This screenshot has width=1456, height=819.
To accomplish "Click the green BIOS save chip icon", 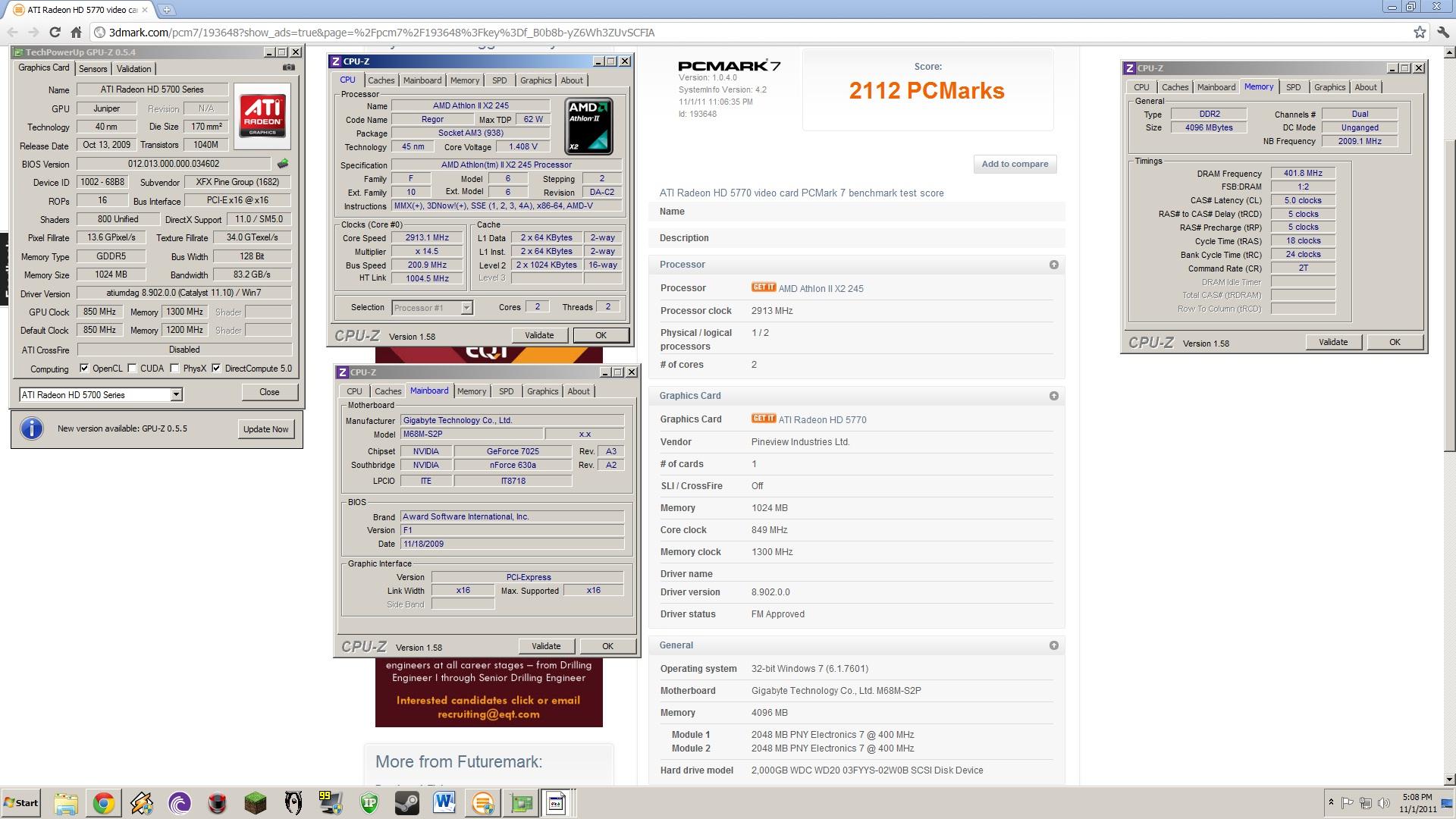I will [283, 164].
